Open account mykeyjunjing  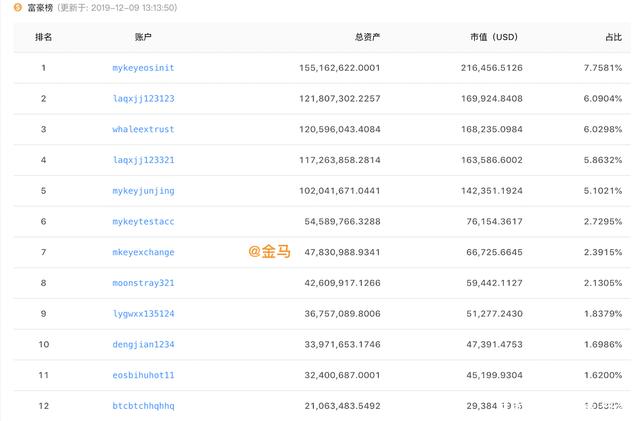click(x=143, y=191)
